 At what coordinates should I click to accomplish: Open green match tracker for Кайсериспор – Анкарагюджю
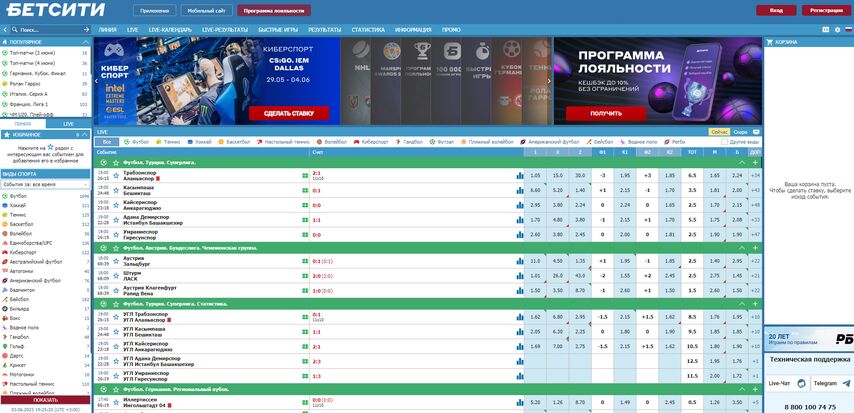pos(305,205)
